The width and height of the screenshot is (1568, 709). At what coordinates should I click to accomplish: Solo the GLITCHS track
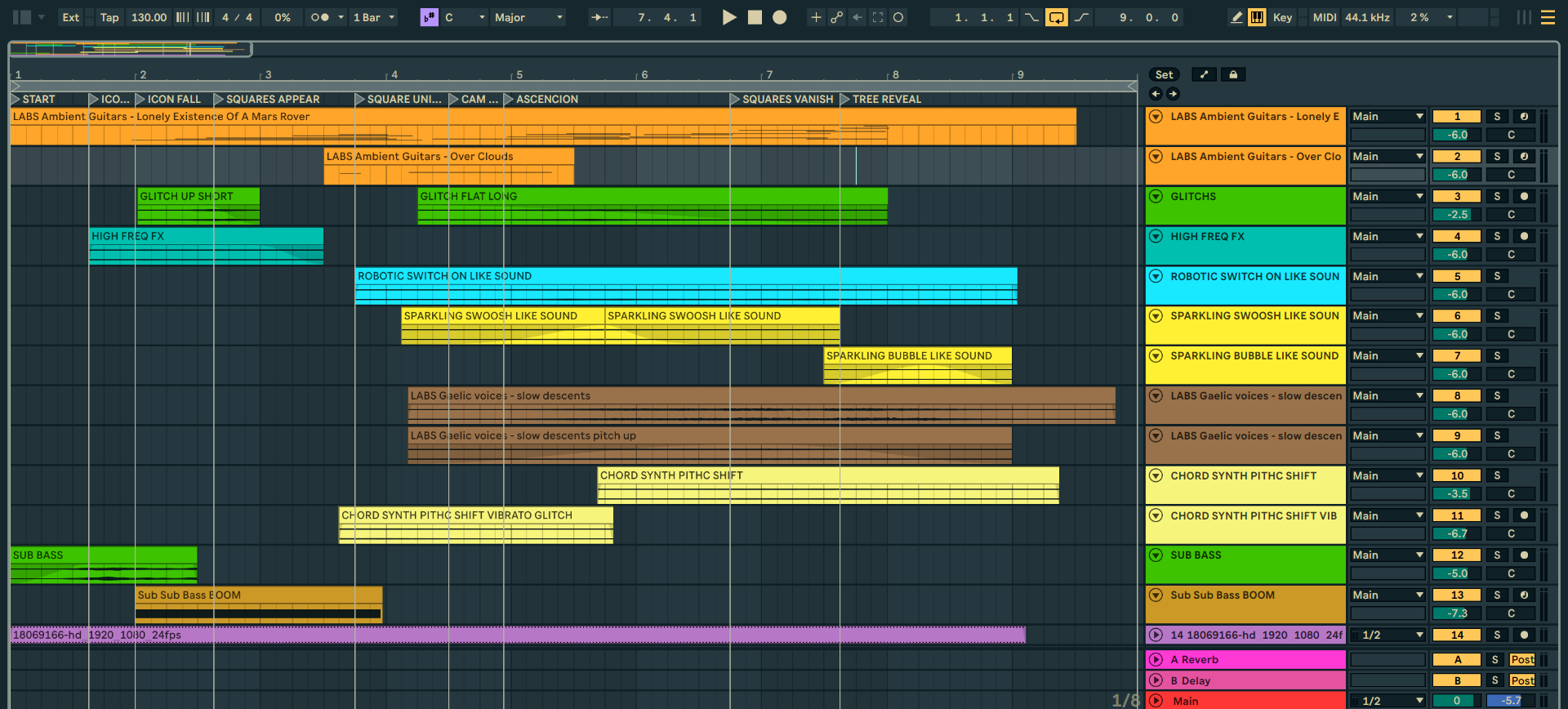(x=1496, y=196)
